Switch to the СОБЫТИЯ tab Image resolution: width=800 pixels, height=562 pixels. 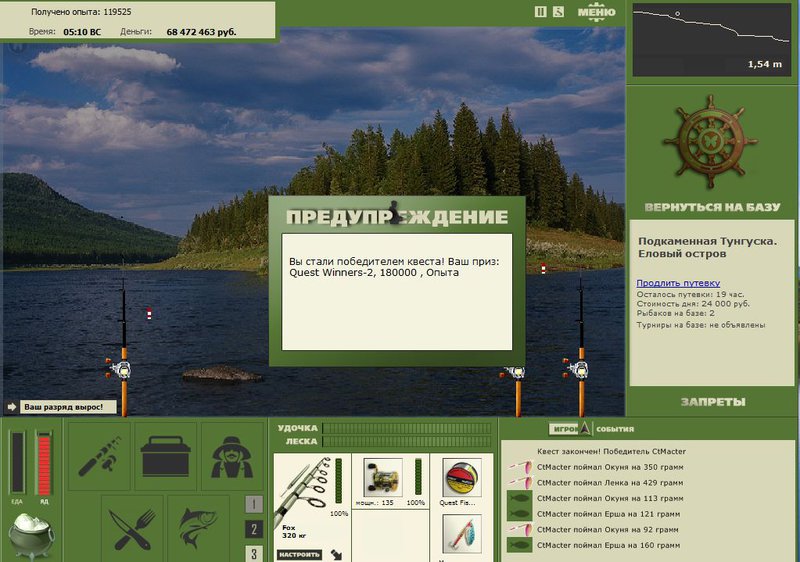[x=615, y=429]
